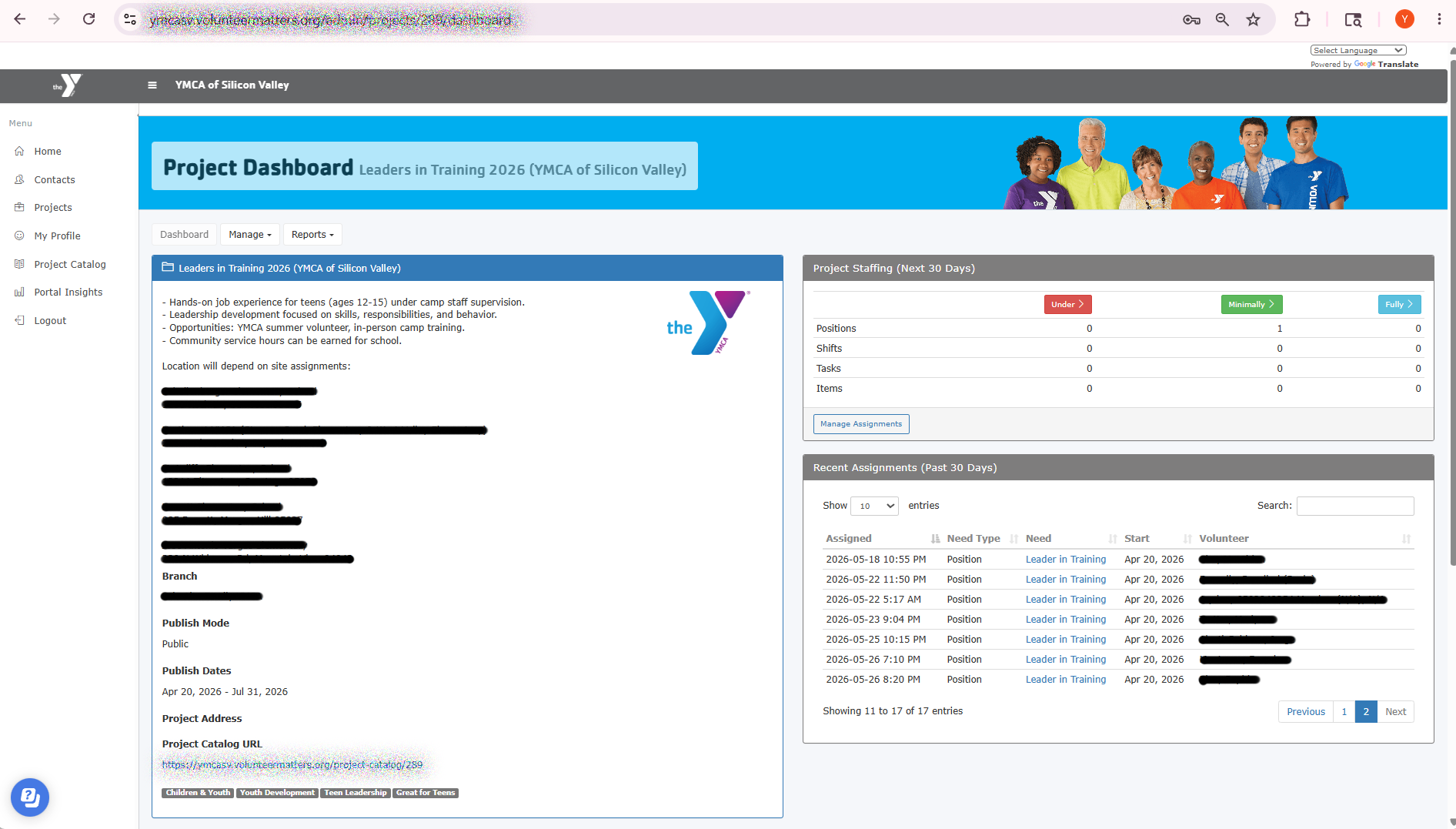This screenshot has height=829, width=1456.
Task: Click the Contacts person icon in sidebar
Action: point(19,179)
